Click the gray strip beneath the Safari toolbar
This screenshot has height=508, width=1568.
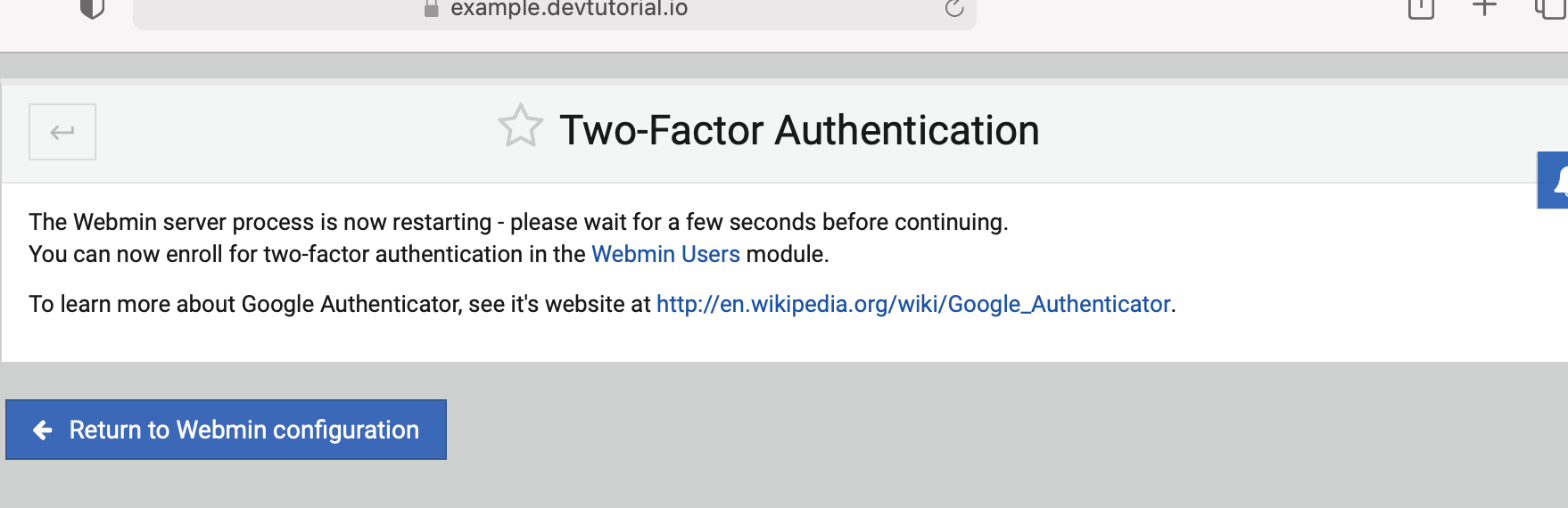click(784, 65)
